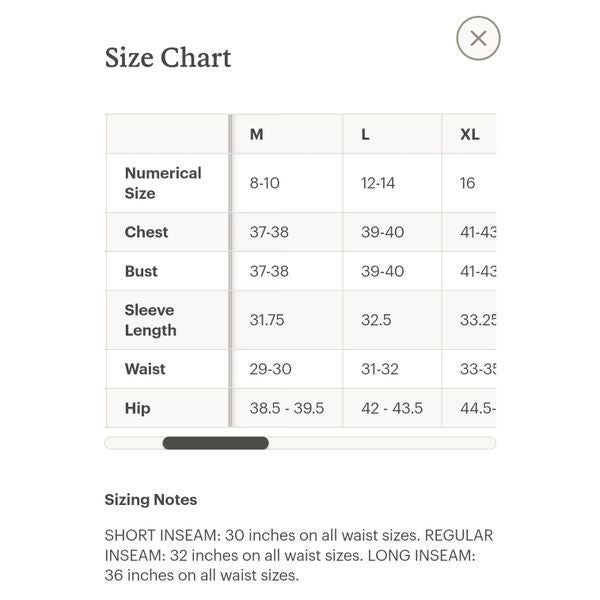Click the Numerical Size row label
This screenshot has width=600, height=600.
(x=163, y=183)
